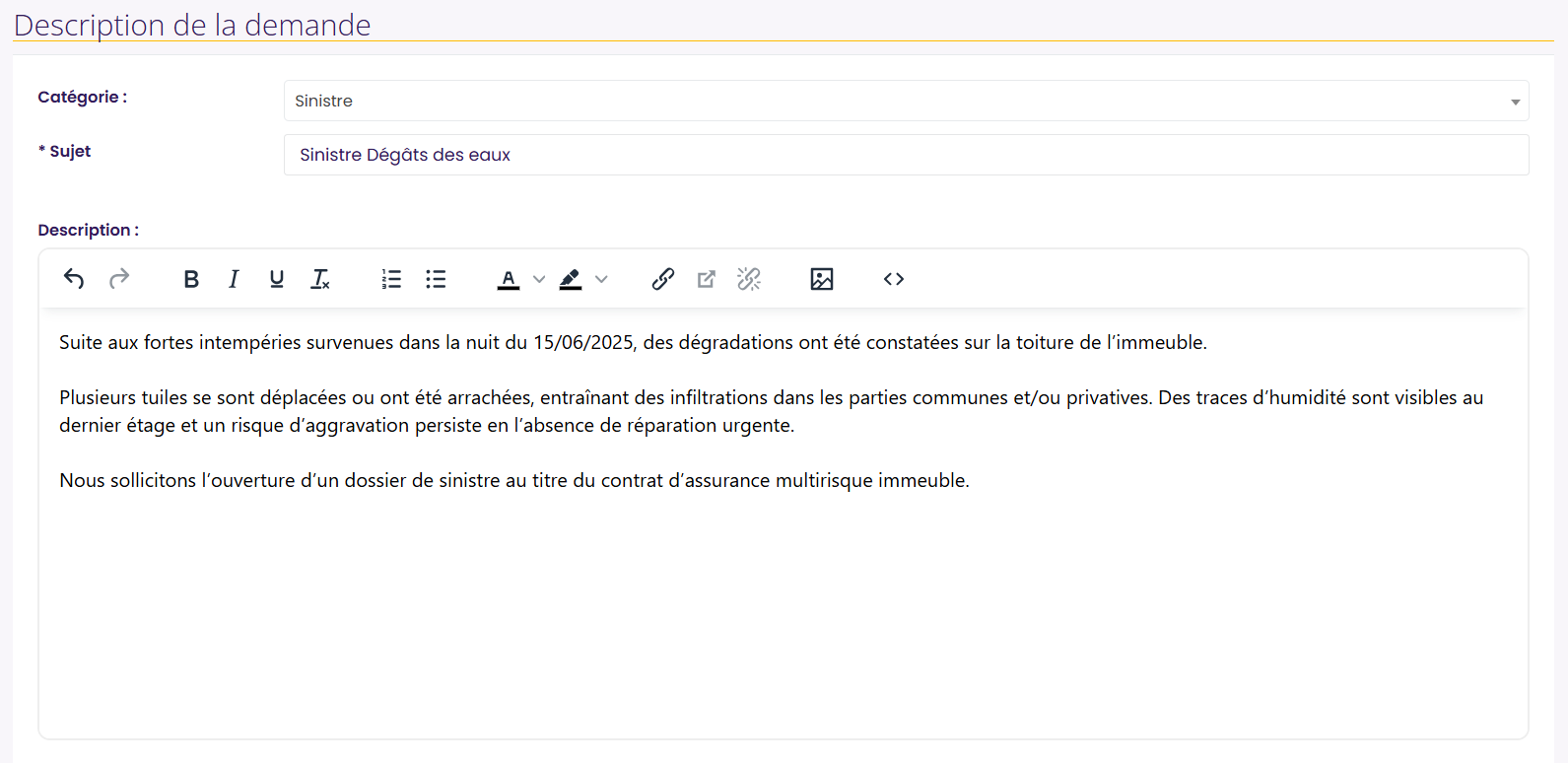Toggle underline formatting
Screen dimensions: 1568x763
click(x=277, y=279)
